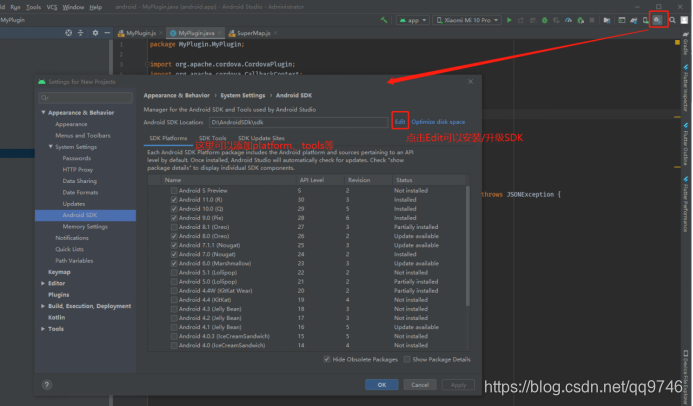Select Memory Settings in settings tree
693x406 pixels.
(x=85, y=227)
